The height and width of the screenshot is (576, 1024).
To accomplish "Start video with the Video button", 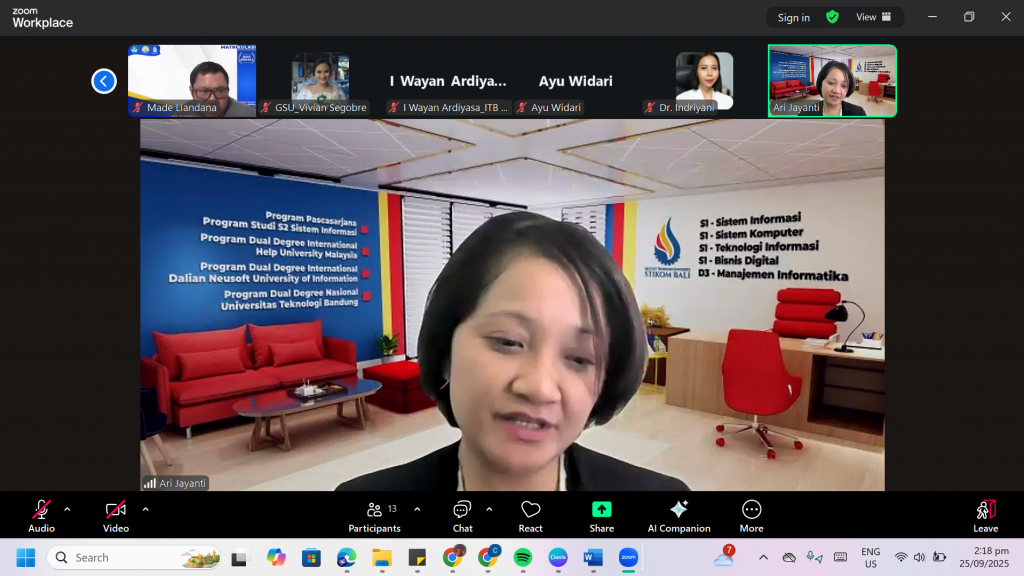I will pyautogui.click(x=115, y=516).
